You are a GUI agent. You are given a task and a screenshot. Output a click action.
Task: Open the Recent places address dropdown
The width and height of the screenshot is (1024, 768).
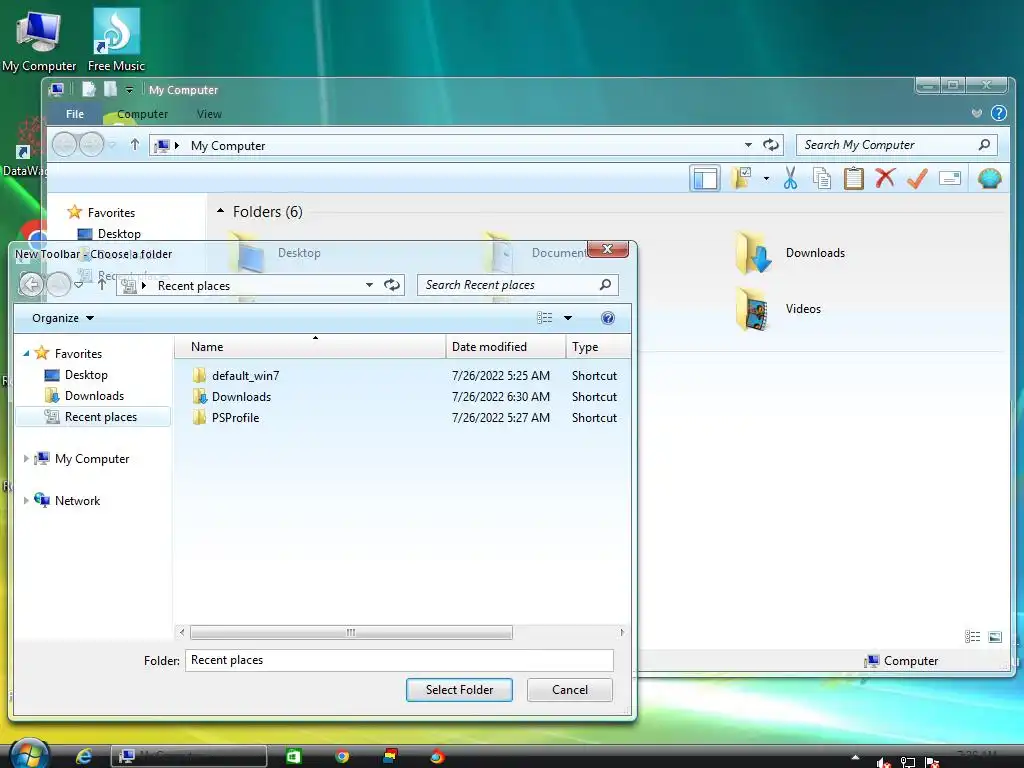pyautogui.click(x=369, y=285)
